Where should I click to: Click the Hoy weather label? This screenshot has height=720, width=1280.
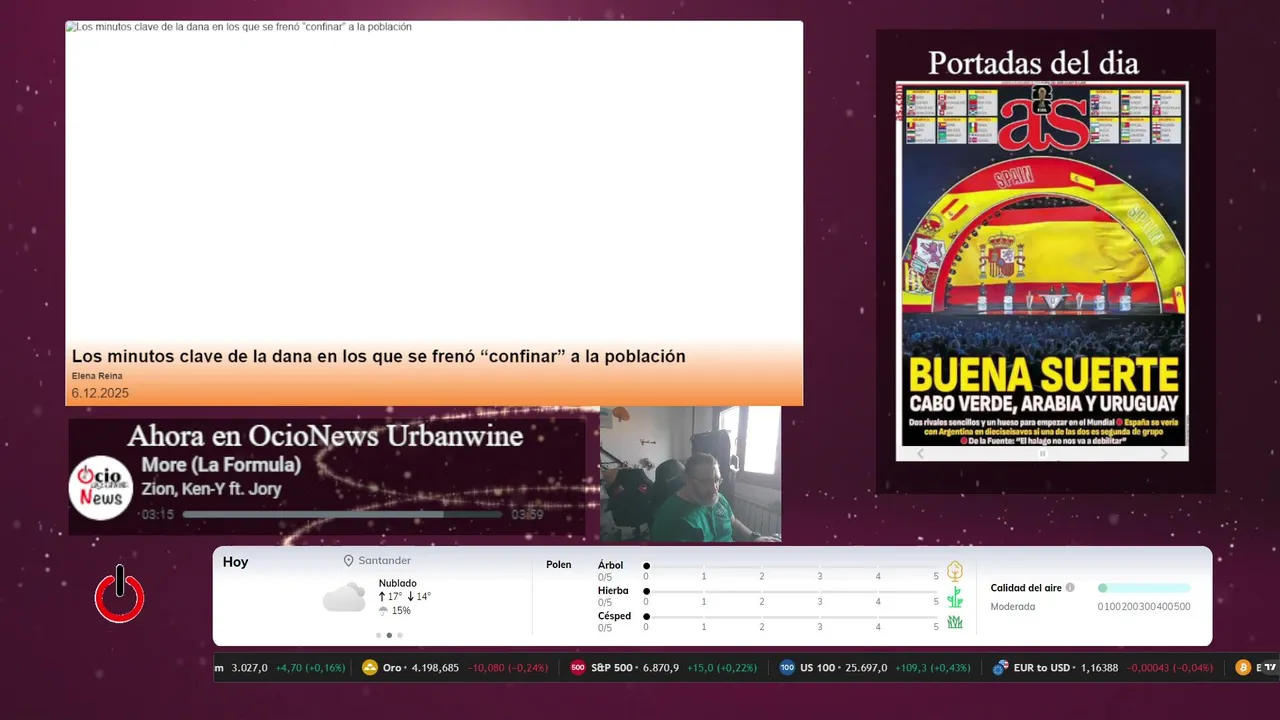pyautogui.click(x=235, y=562)
